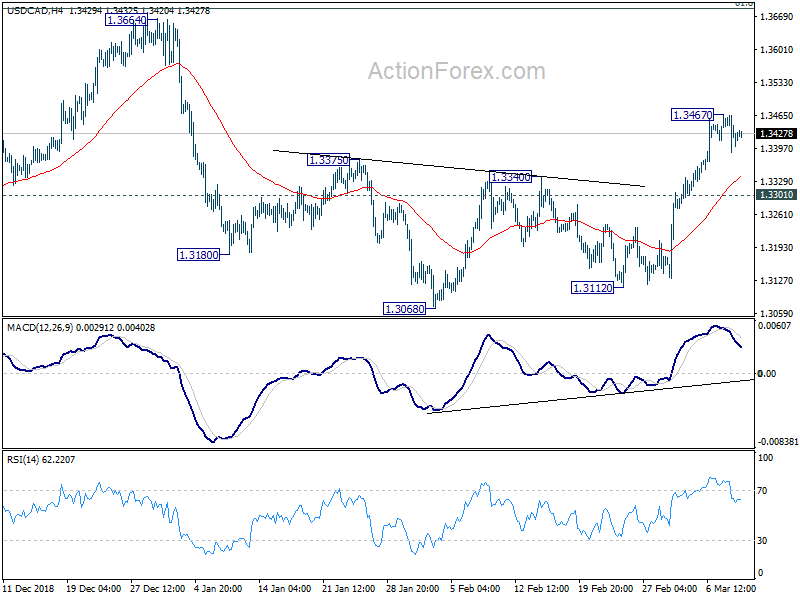Click the 1.34650 price axis value
The width and height of the screenshot is (800, 600).
tap(777, 116)
